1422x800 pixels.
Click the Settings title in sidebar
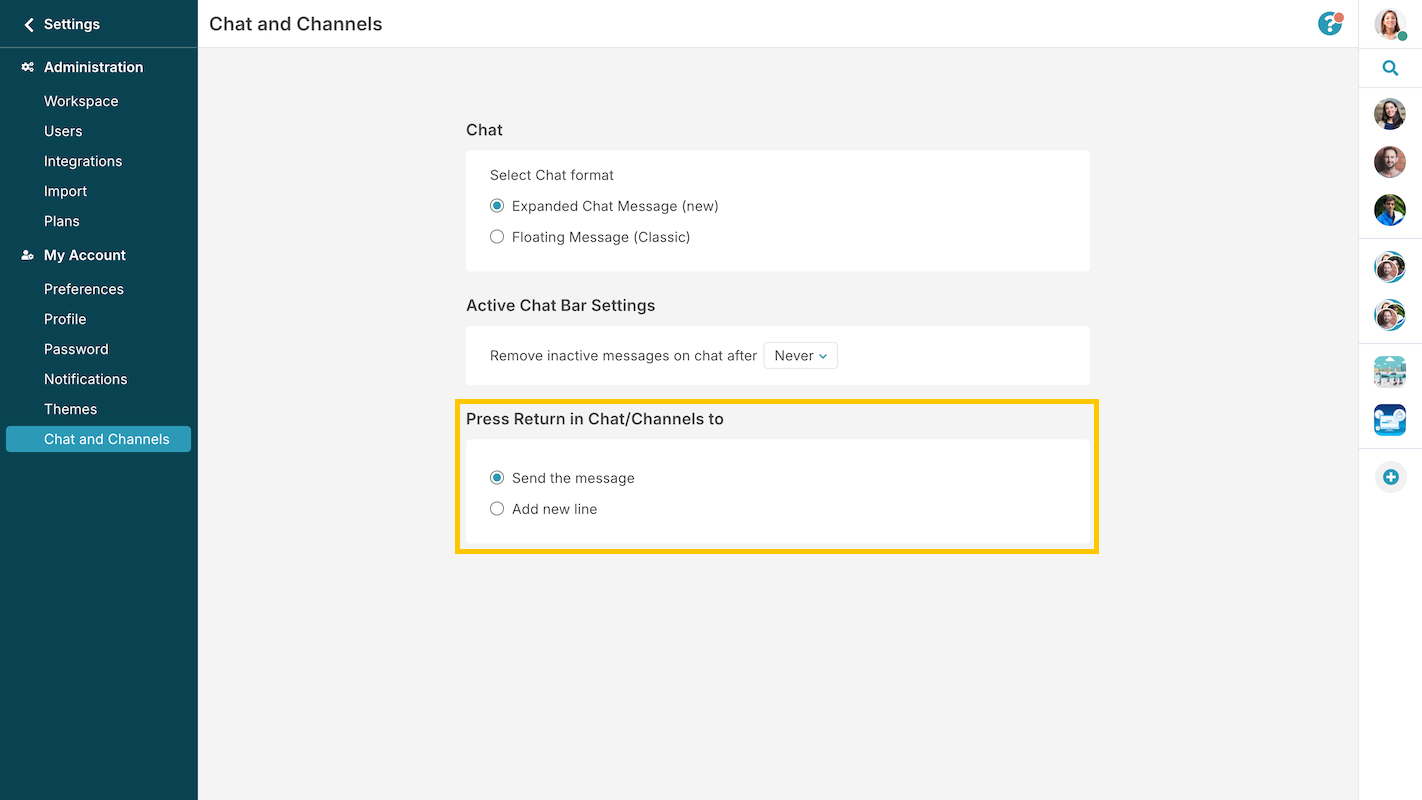[72, 24]
